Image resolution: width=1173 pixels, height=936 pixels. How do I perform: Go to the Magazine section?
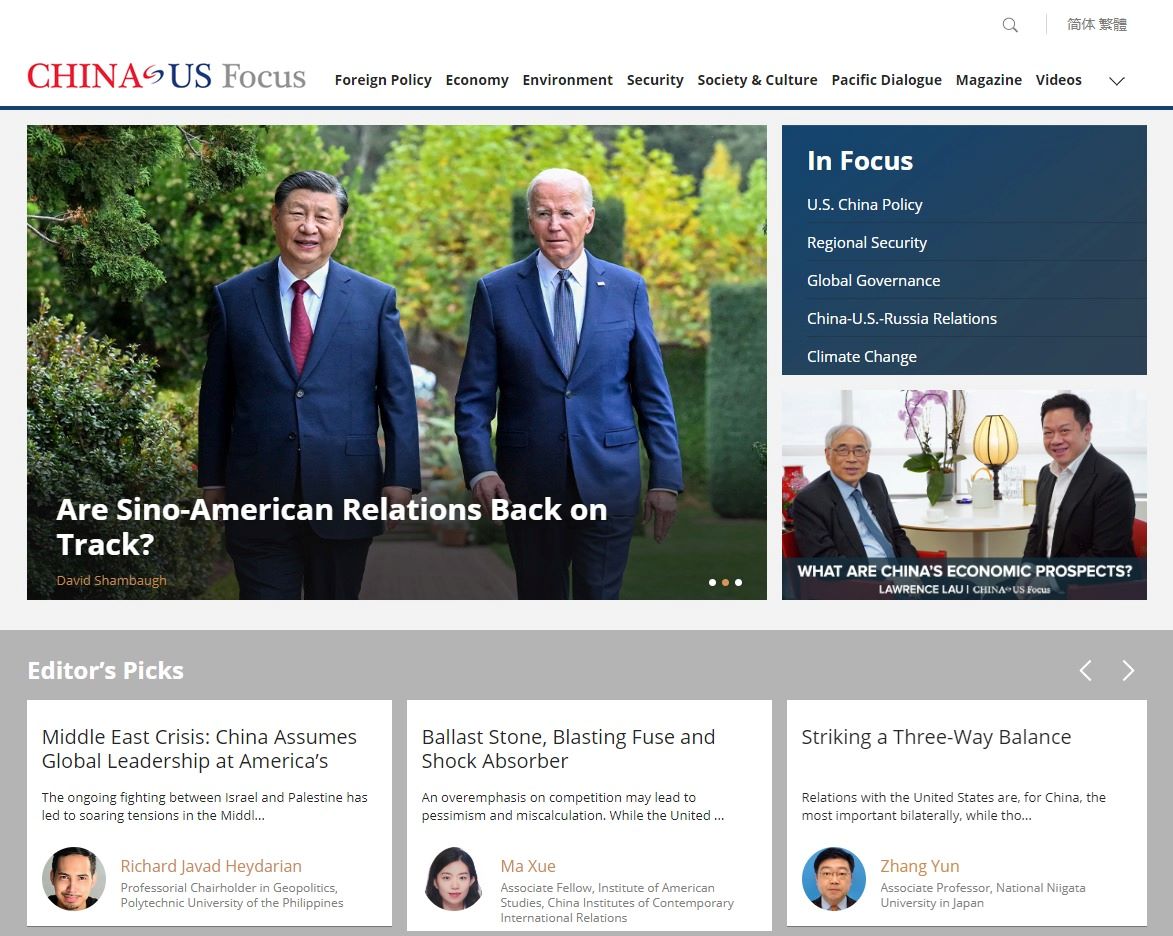click(988, 80)
